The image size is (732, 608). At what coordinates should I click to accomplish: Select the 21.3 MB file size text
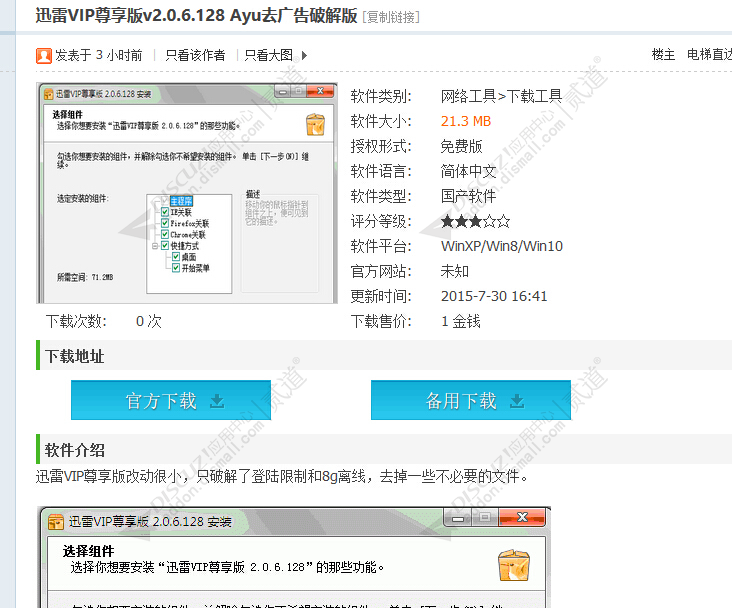466,121
